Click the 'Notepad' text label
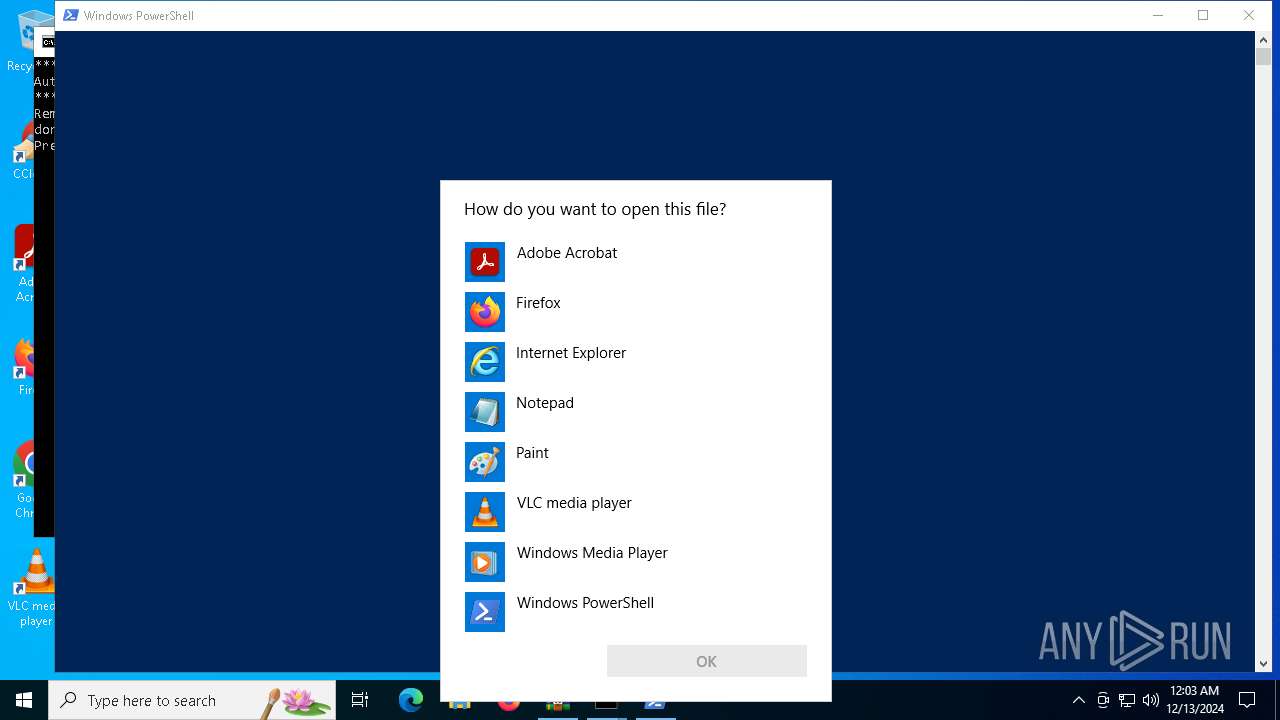 click(x=545, y=403)
